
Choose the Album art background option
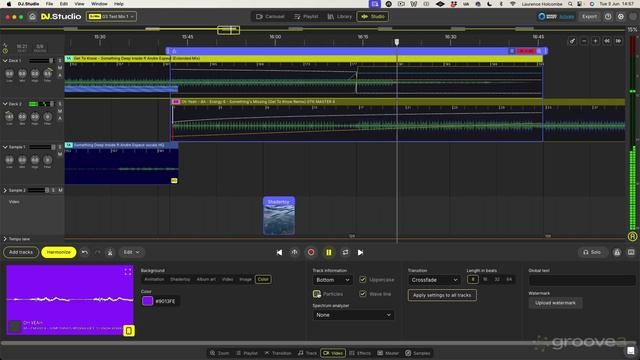[x=206, y=280]
